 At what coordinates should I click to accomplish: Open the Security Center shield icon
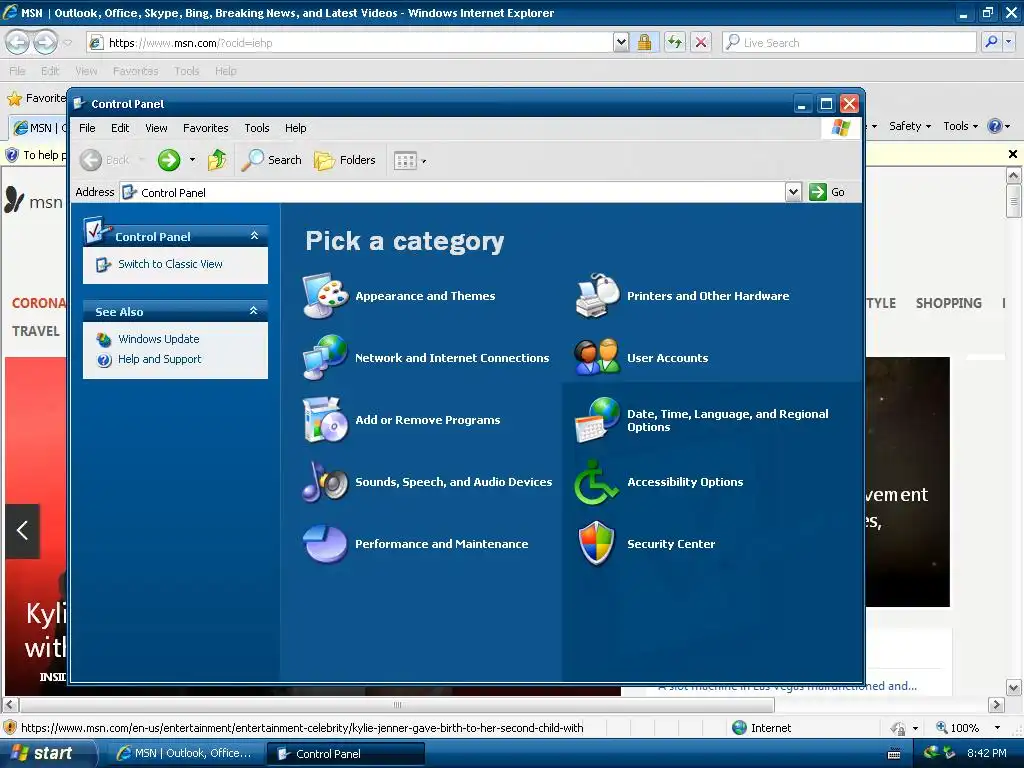(x=598, y=543)
